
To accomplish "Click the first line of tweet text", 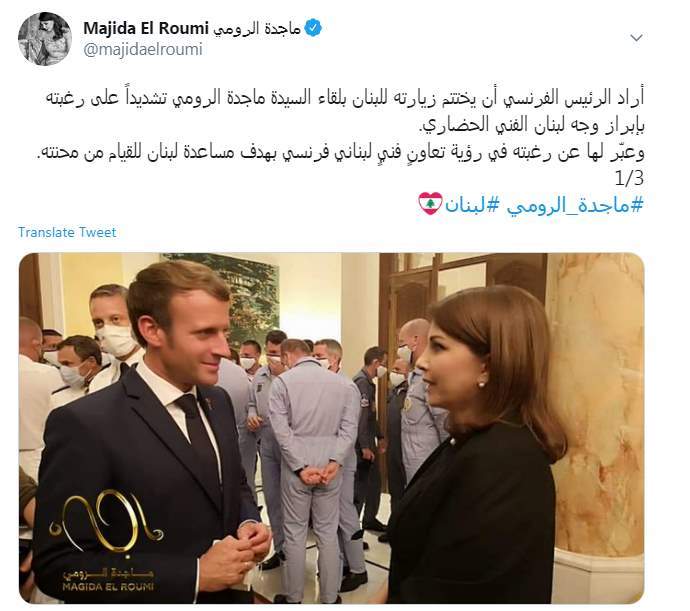I will pos(345,98).
